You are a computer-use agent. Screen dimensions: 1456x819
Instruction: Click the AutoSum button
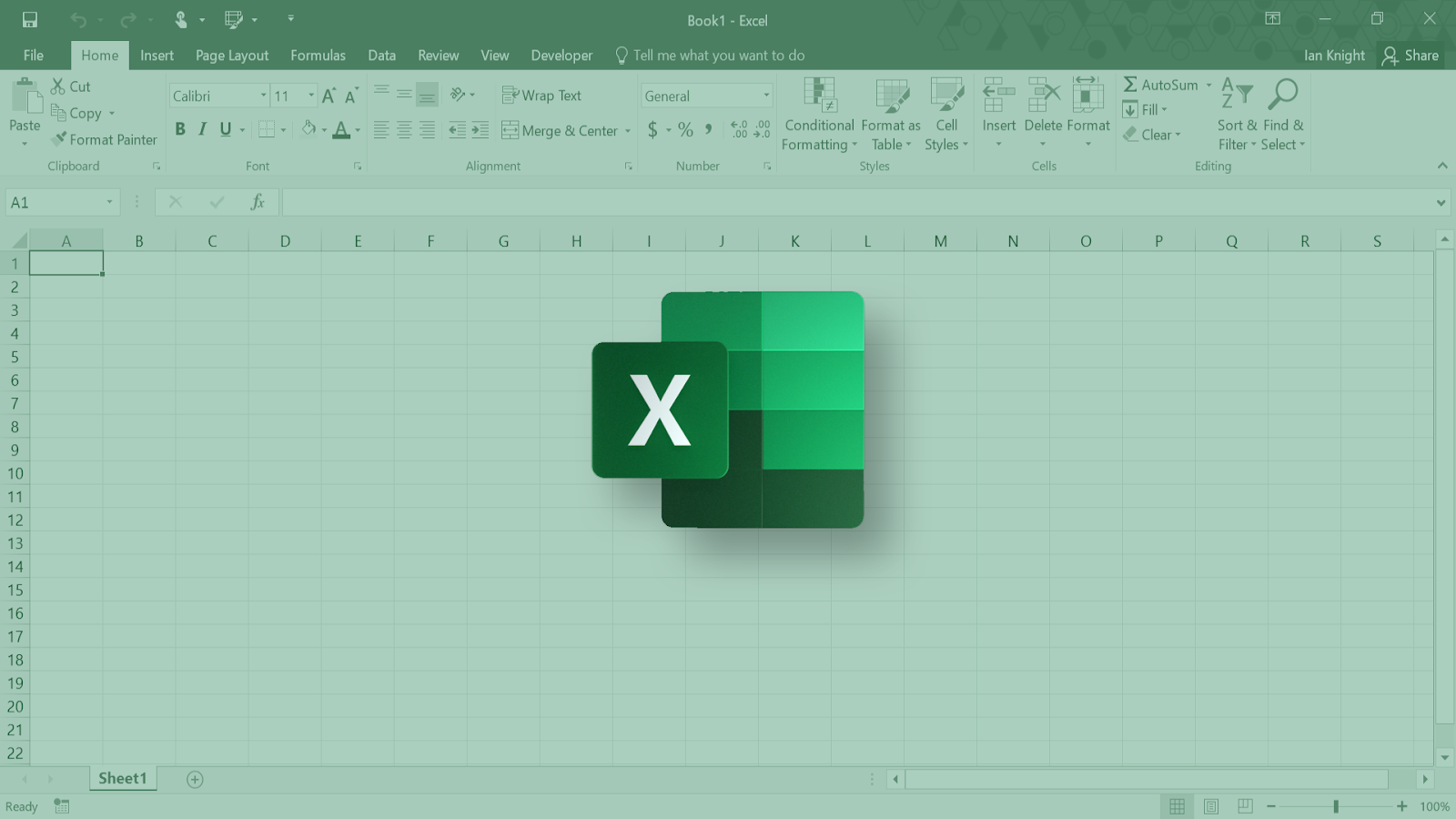(x=1160, y=85)
